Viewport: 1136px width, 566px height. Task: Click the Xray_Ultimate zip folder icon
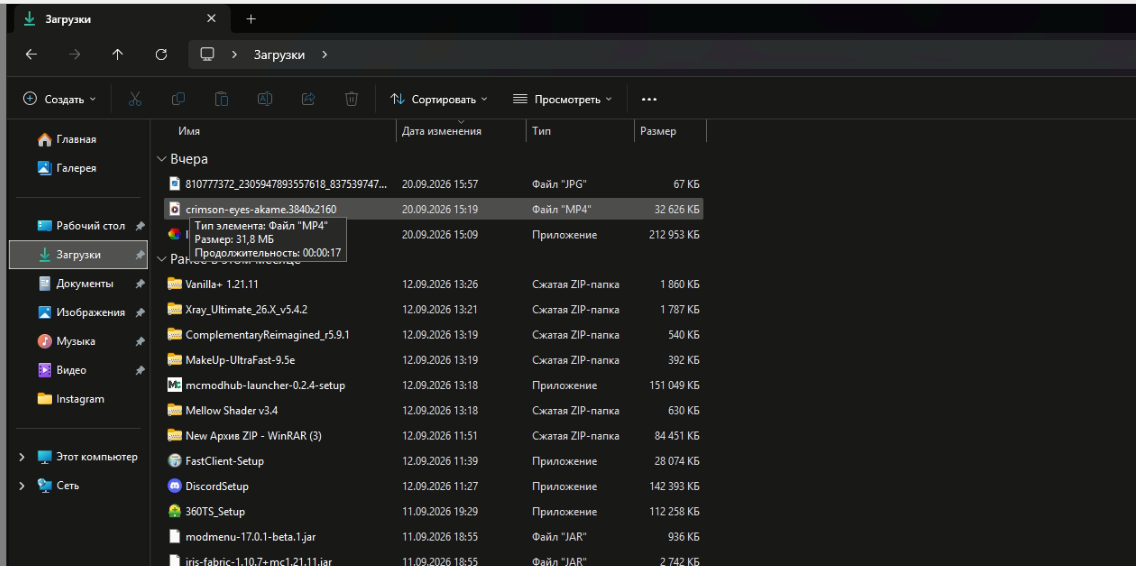click(x=174, y=309)
